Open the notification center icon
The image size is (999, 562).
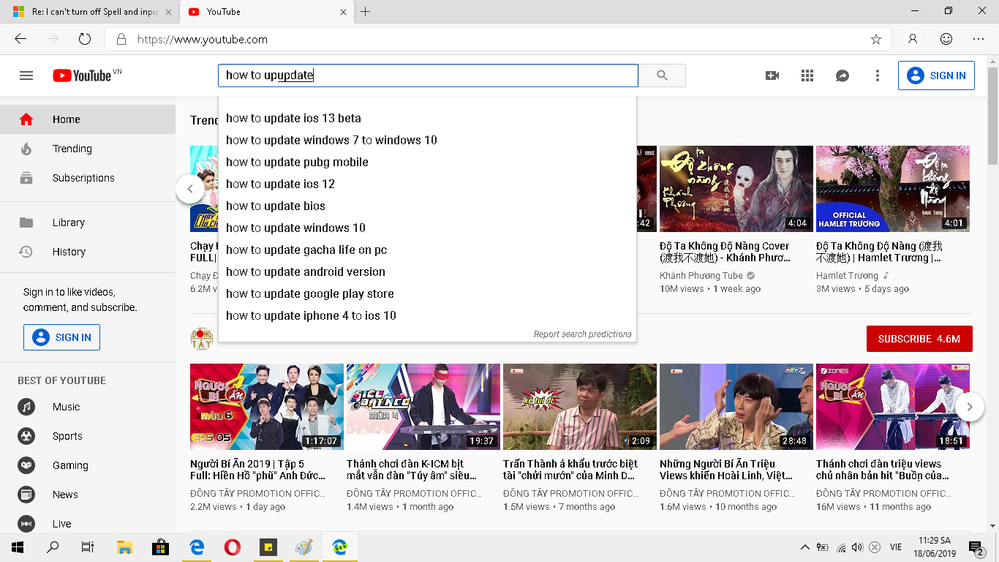975,547
